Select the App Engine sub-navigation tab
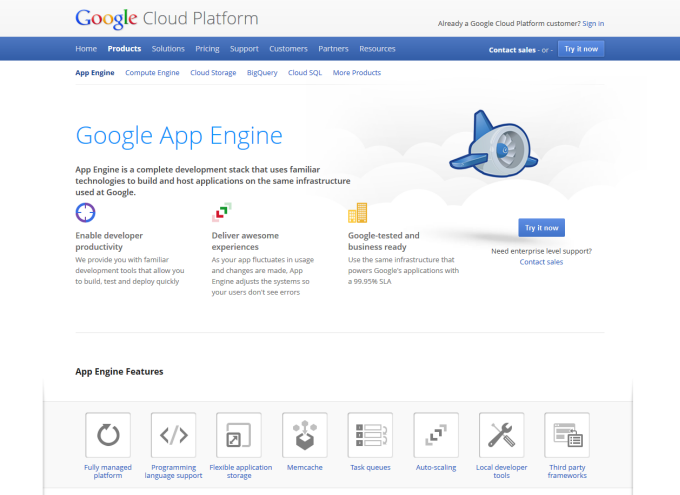The image size is (680, 495). pos(95,72)
